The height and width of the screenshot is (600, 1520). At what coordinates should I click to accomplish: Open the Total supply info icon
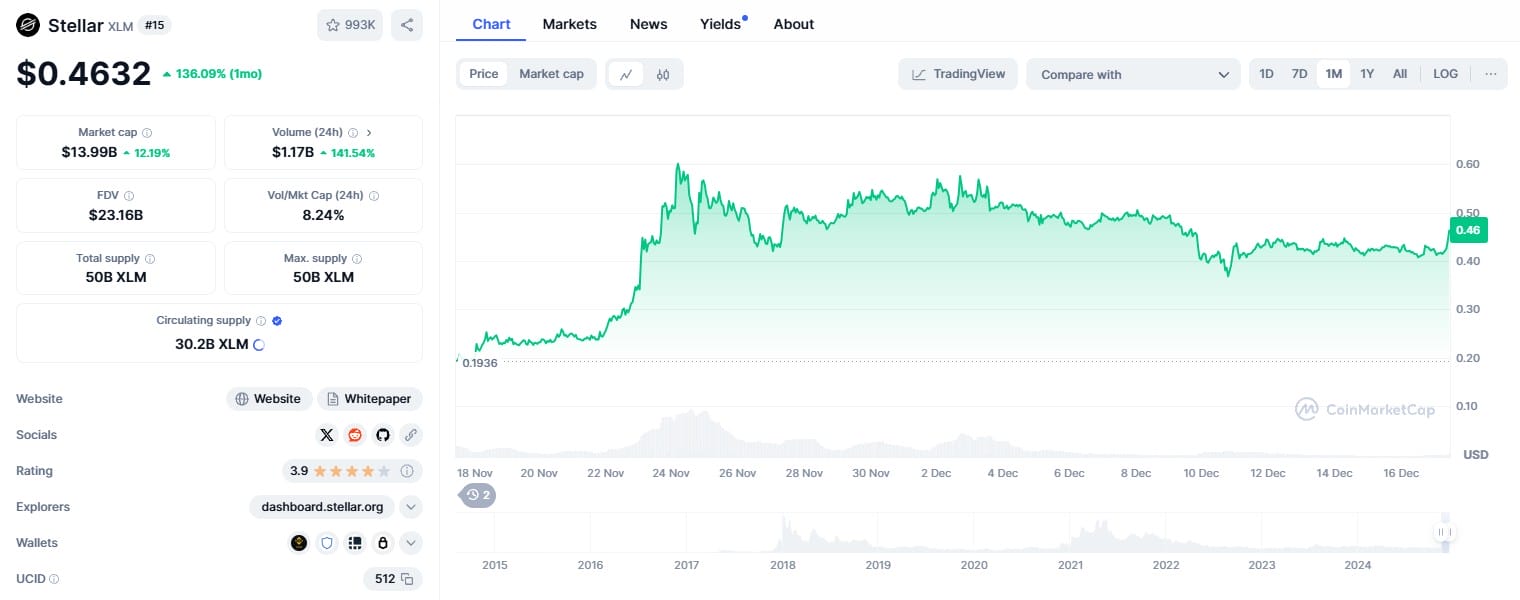[150, 259]
